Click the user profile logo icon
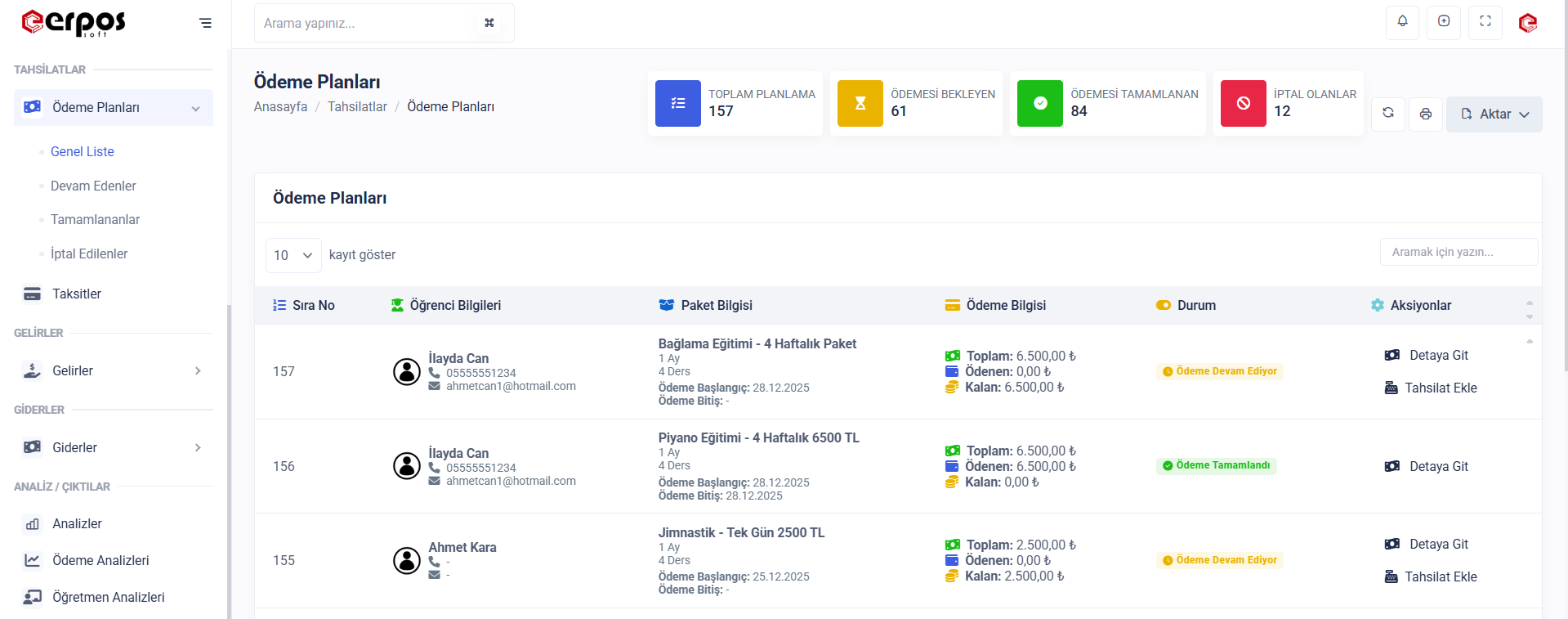This screenshot has width=1568, height=619. 1527,23
